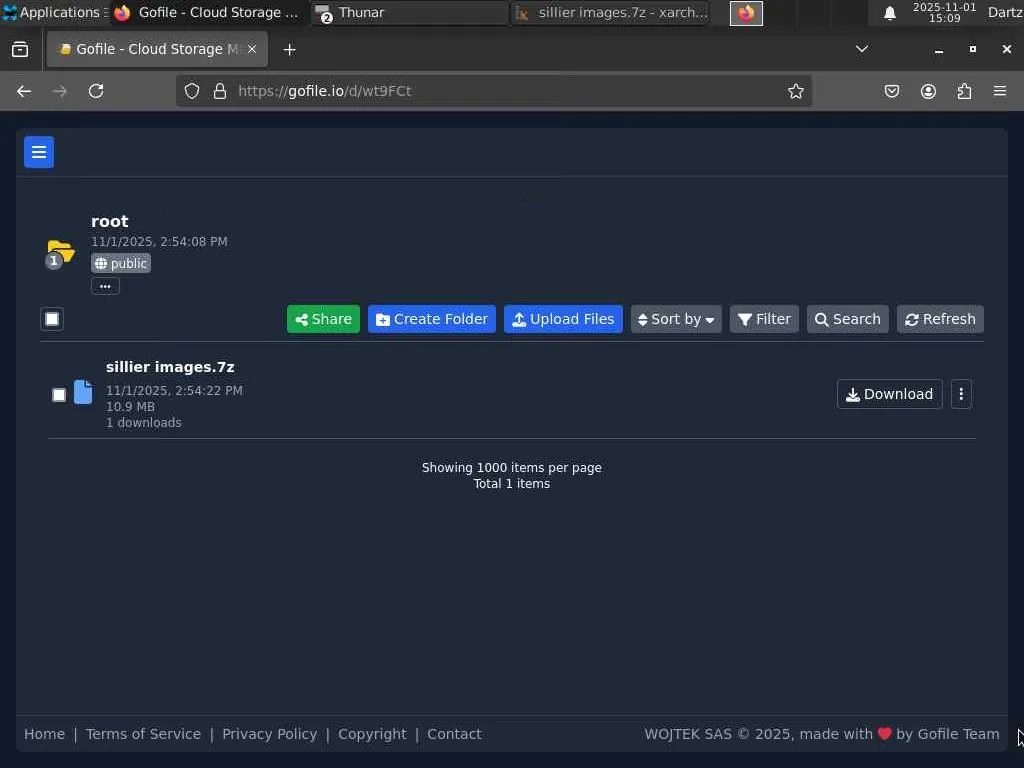Screen dimensions: 1024x768
Task: Switch to Gofile - Cloud Storage taskbar entry
Action: click(x=208, y=13)
